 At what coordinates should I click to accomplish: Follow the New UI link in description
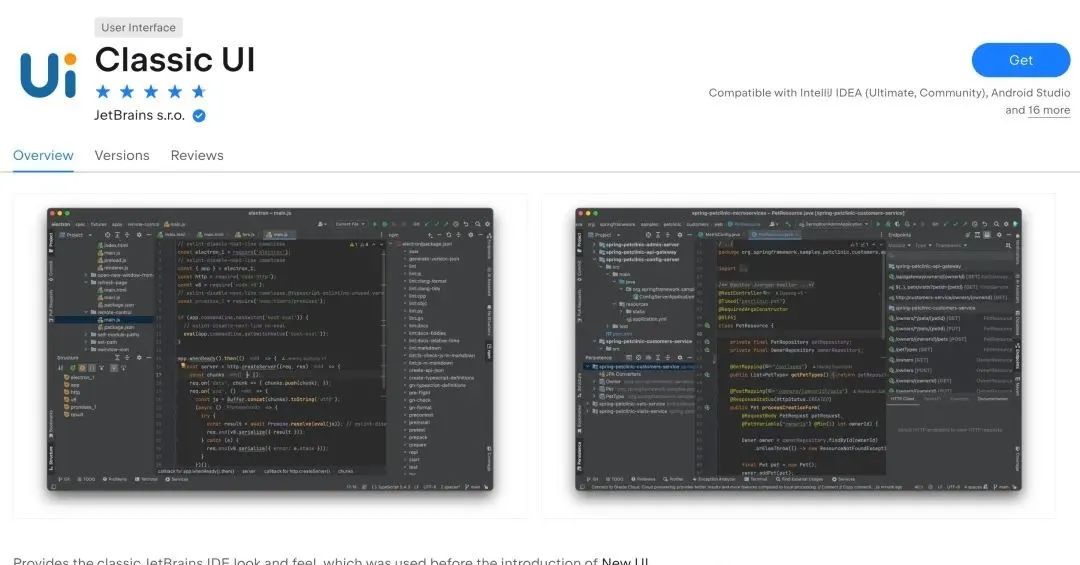point(625,561)
